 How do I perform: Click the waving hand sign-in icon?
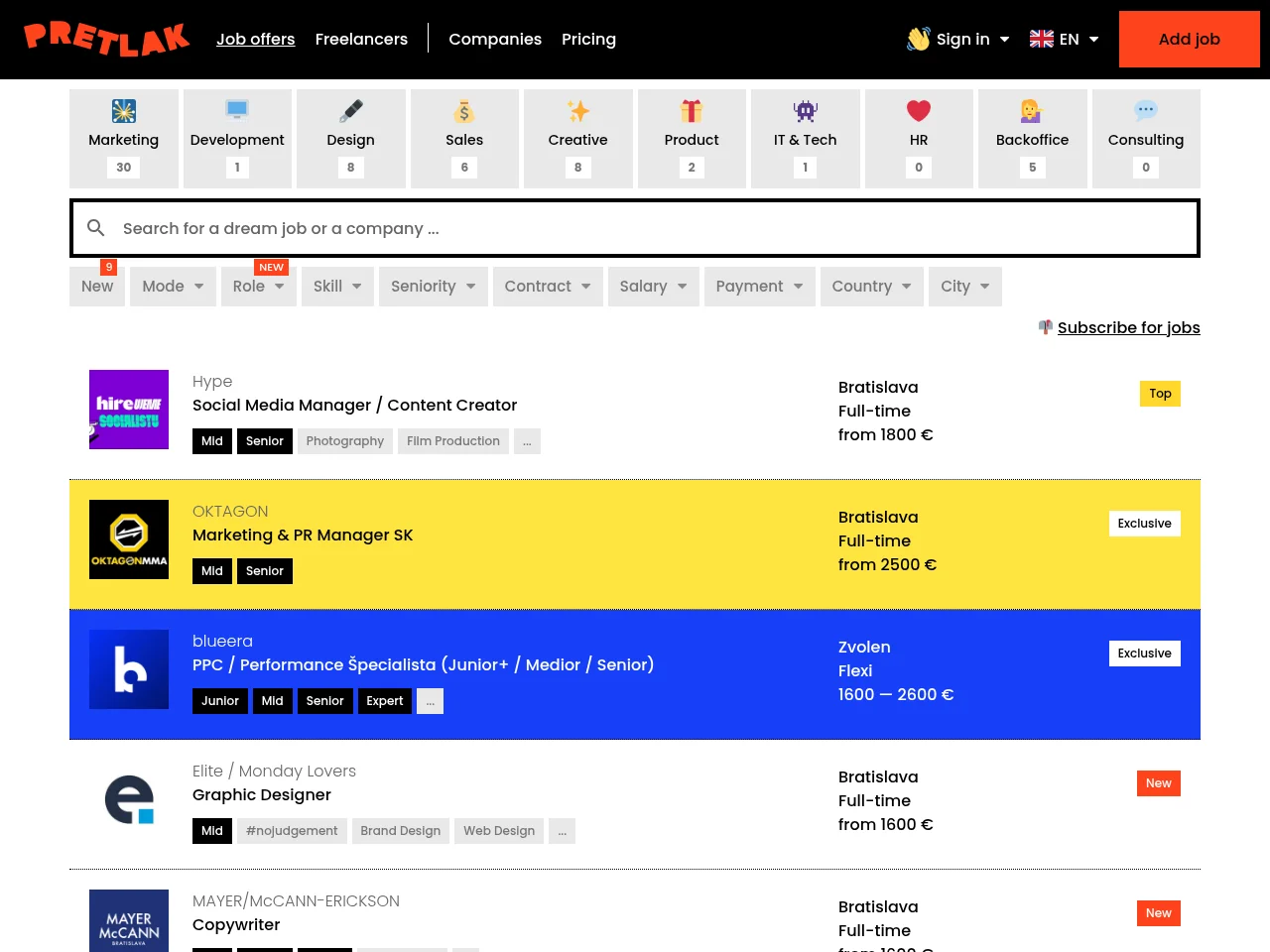coord(919,39)
